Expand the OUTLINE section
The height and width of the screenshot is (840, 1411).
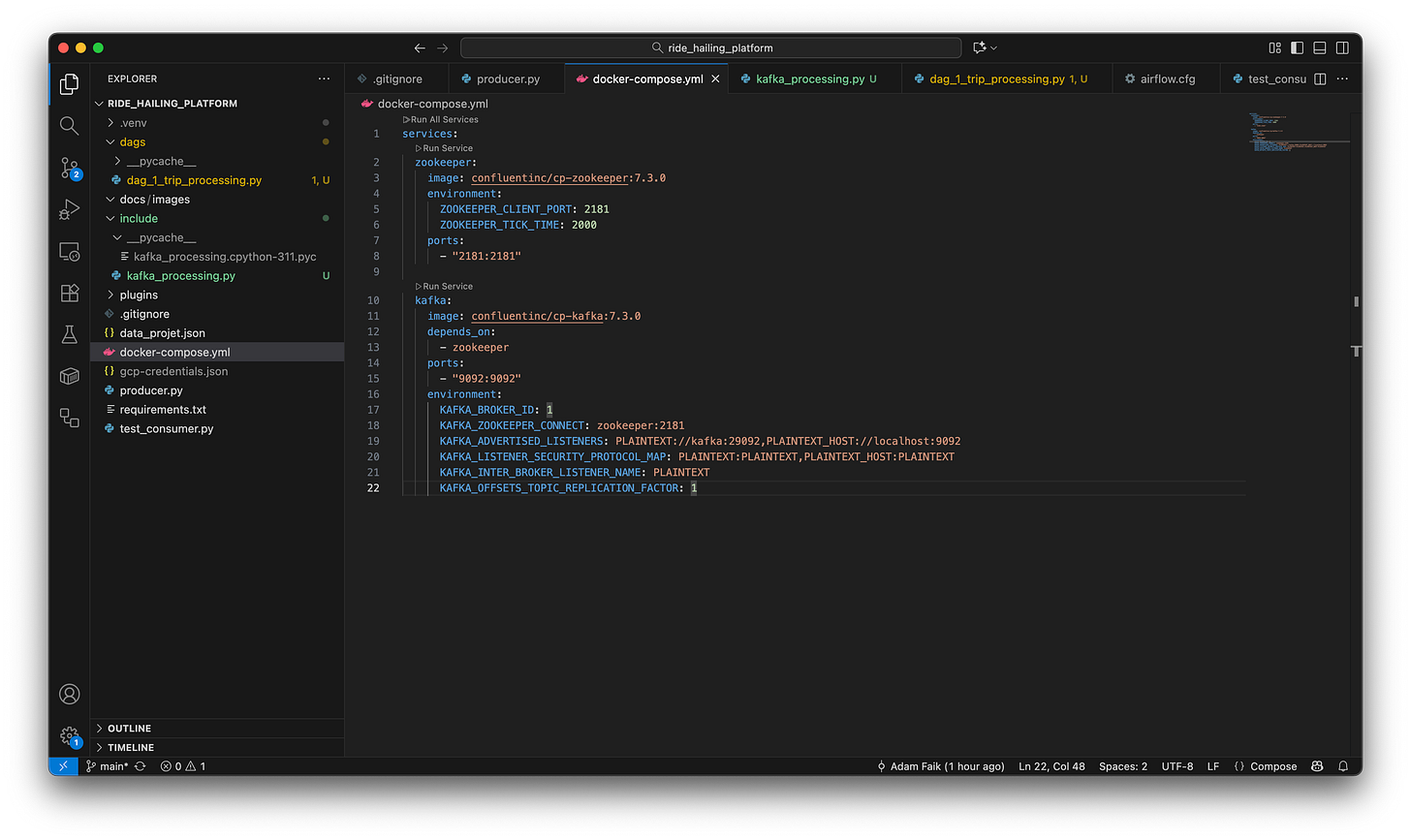pyautogui.click(x=126, y=728)
